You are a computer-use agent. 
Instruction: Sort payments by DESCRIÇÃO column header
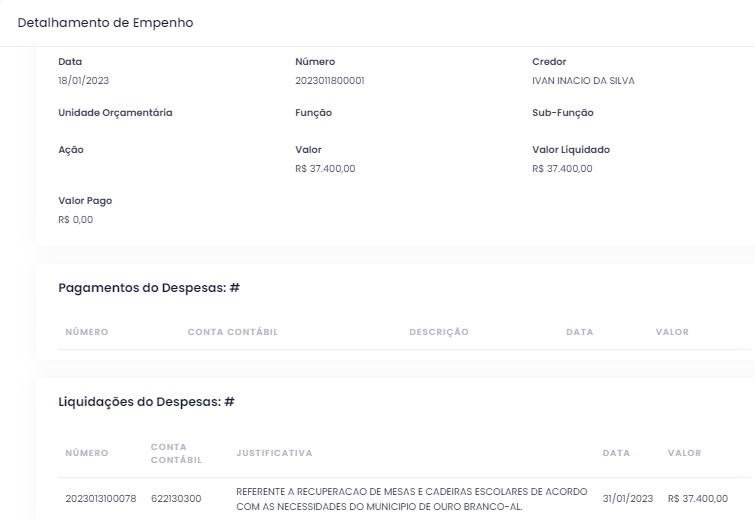[438, 332]
